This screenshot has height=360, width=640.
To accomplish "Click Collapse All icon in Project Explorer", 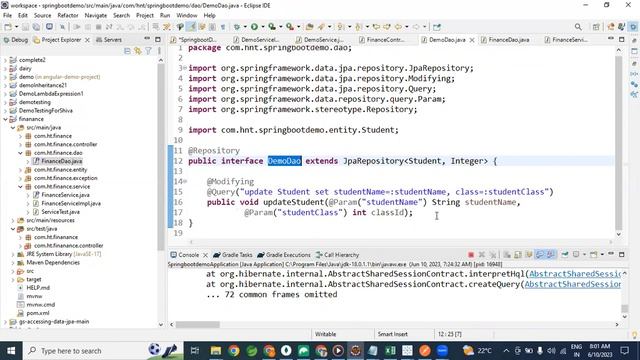I will point(127,51).
